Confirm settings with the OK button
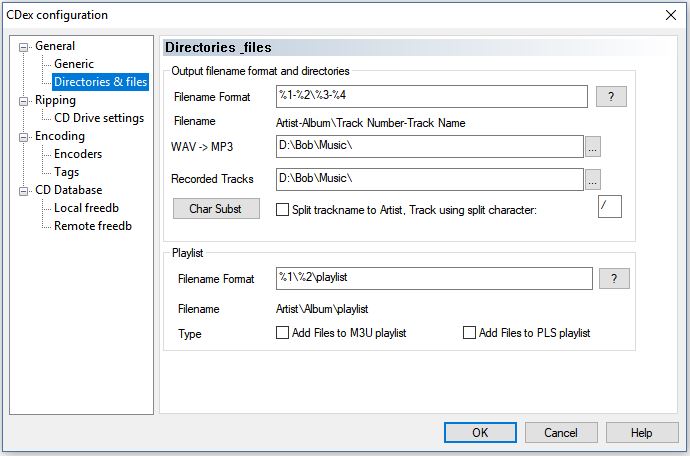Viewport: 690px width, 456px height. pyautogui.click(x=480, y=433)
